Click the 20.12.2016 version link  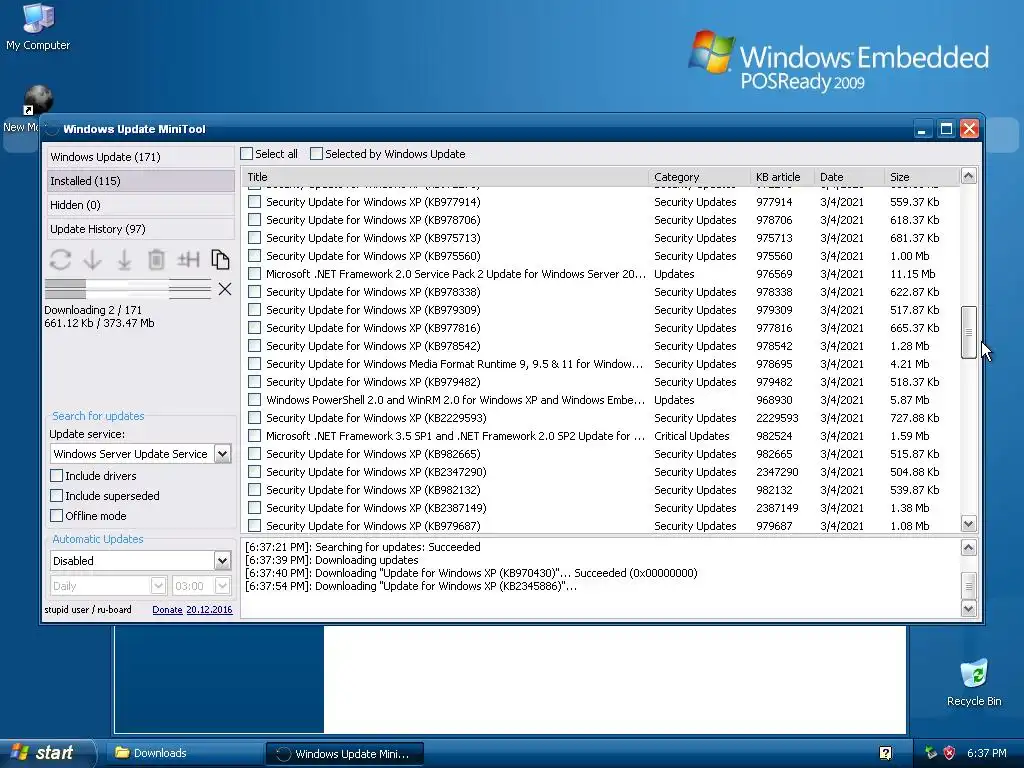(x=209, y=609)
